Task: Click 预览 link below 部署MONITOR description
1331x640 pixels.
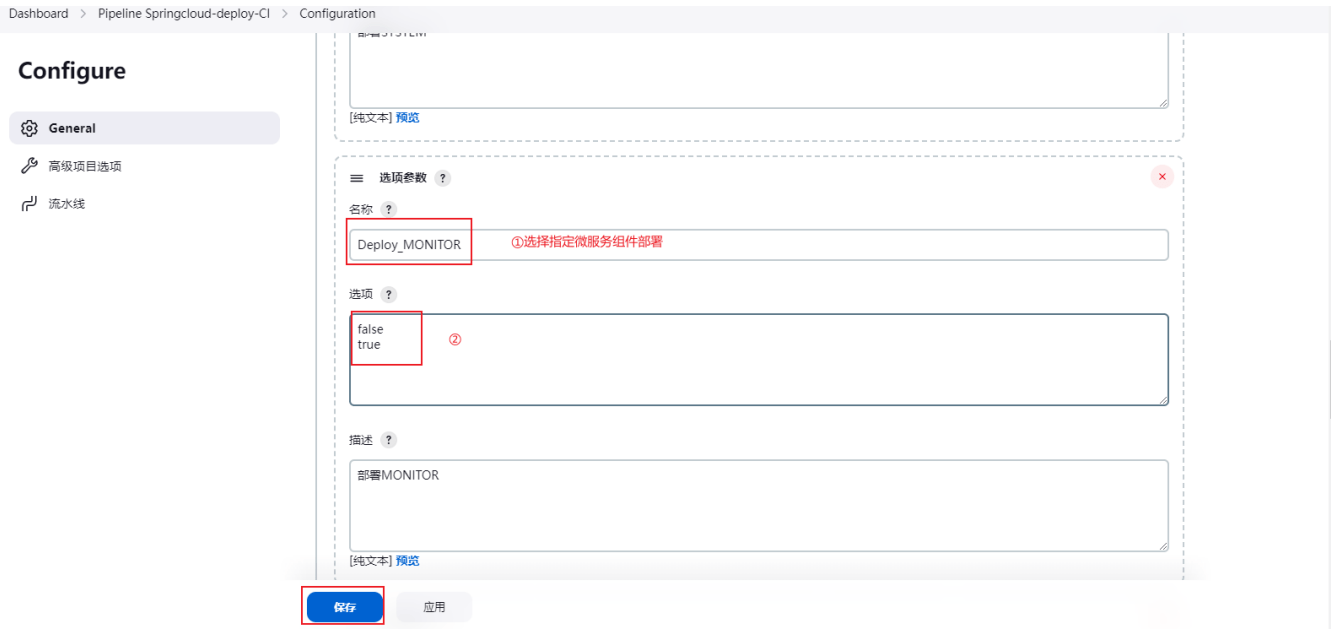Action: tap(407, 561)
